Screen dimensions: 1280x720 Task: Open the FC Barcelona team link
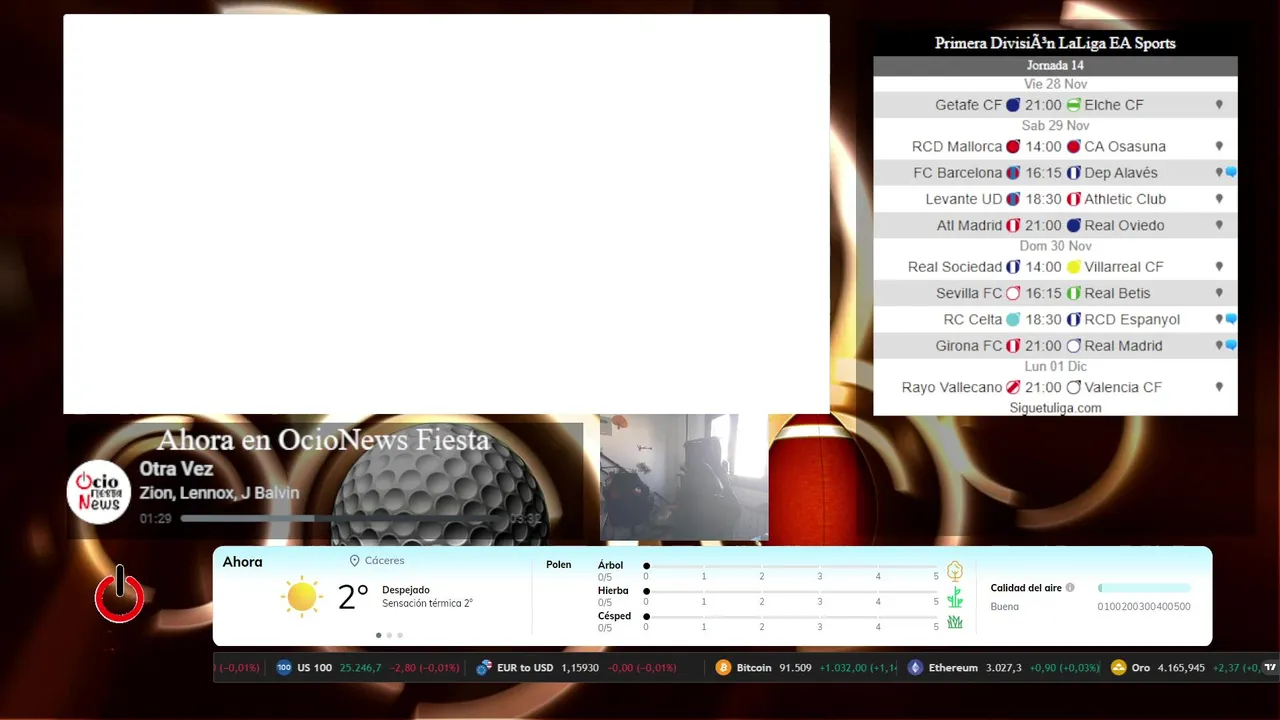click(957, 173)
